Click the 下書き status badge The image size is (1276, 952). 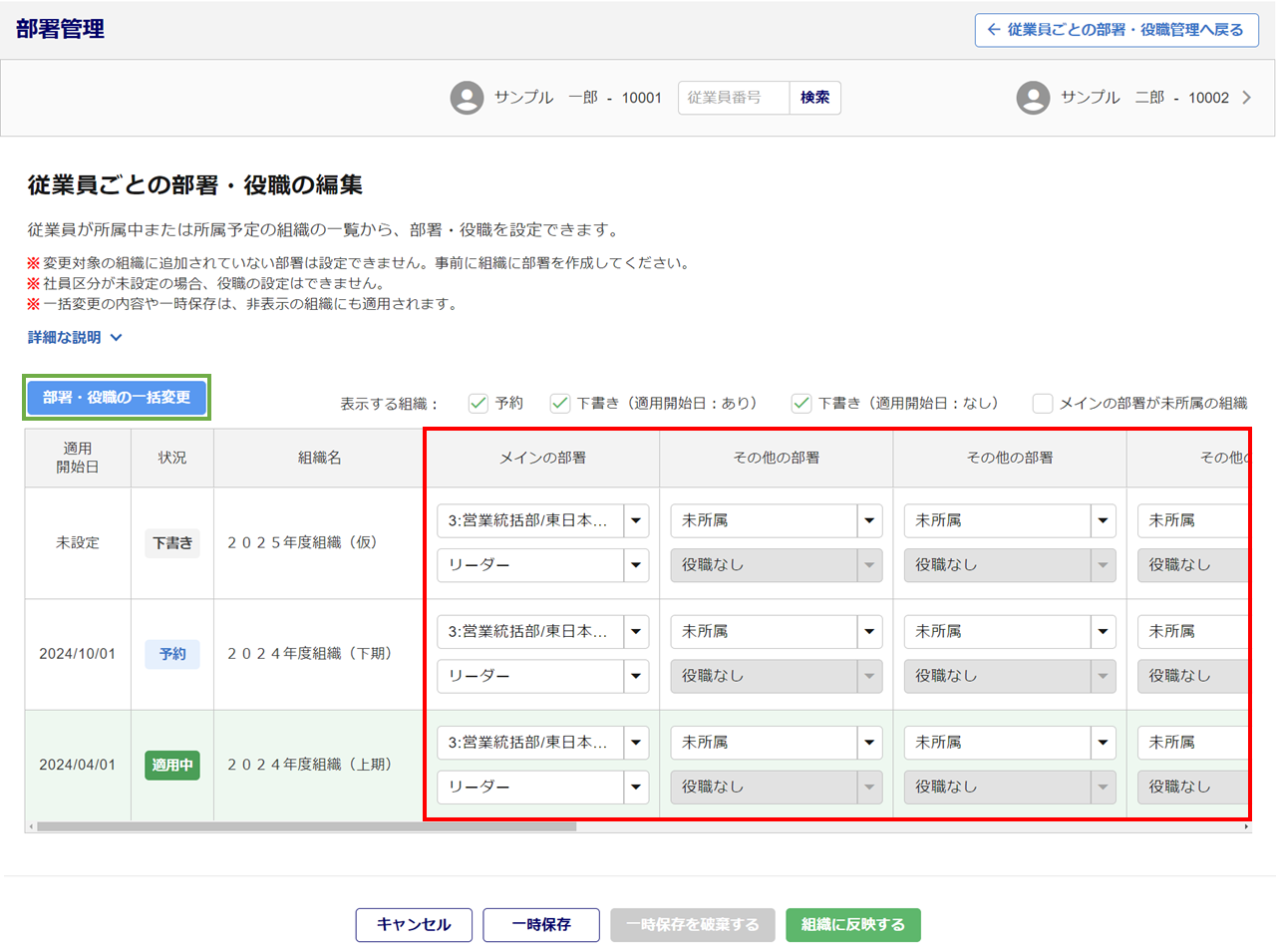click(x=172, y=543)
